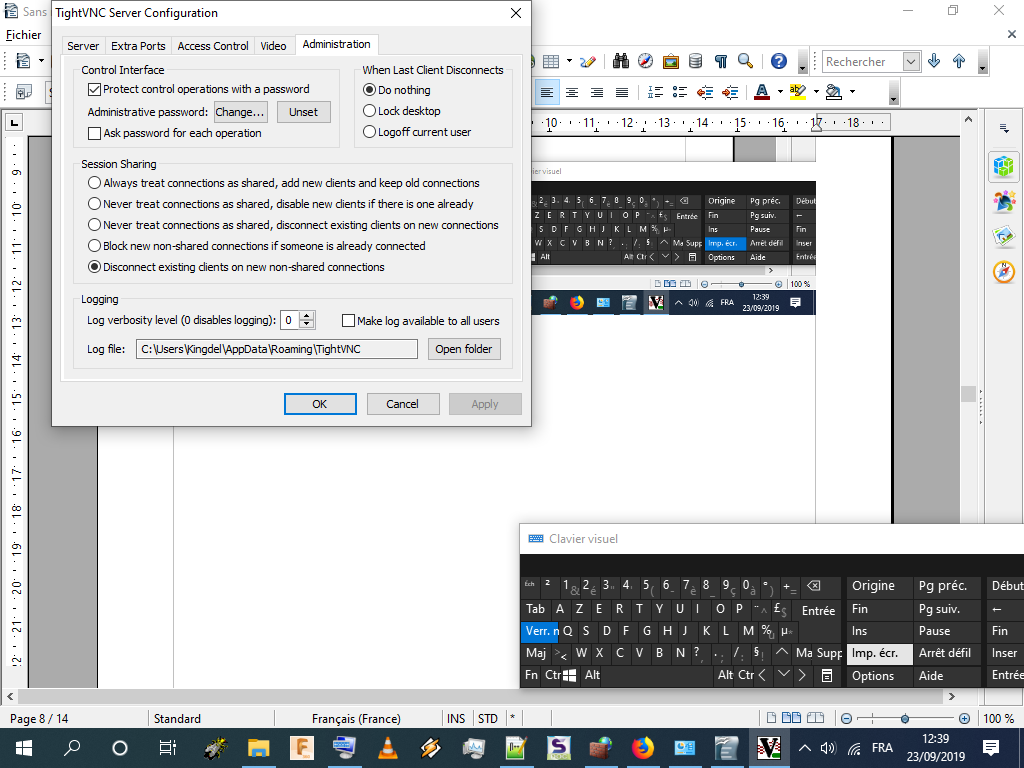Click the Find Previous up arrow
Image resolution: width=1024 pixels, height=768 pixels.
click(959, 61)
